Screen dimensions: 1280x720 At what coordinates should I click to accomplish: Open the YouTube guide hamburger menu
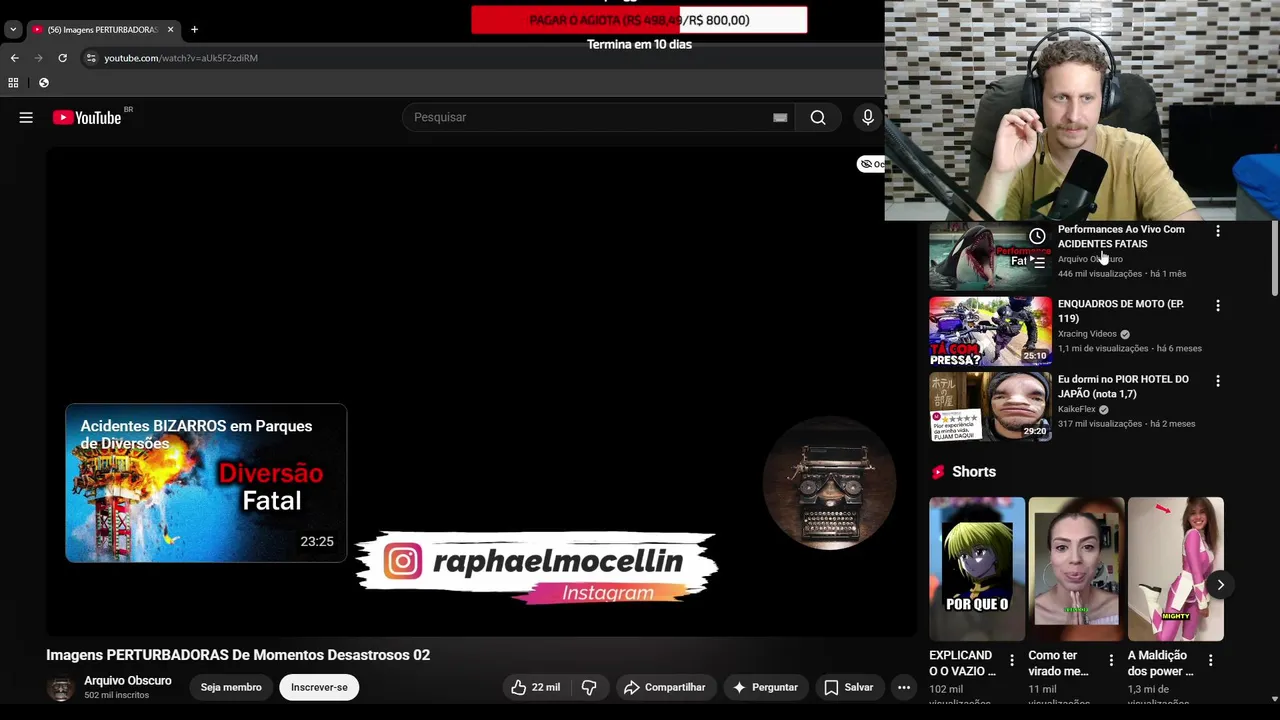pyautogui.click(x=26, y=118)
